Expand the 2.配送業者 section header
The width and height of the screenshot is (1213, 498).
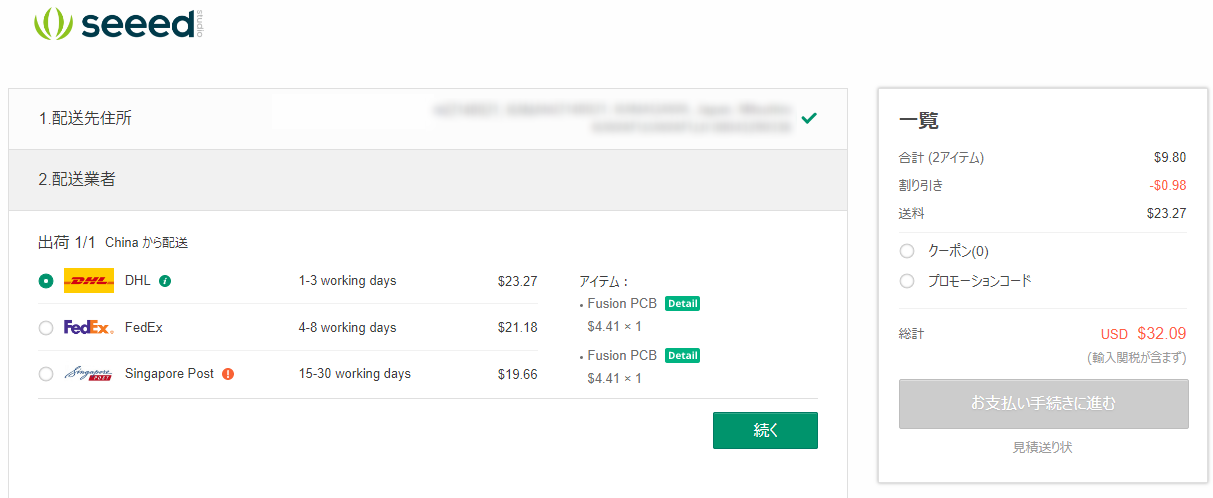428,180
